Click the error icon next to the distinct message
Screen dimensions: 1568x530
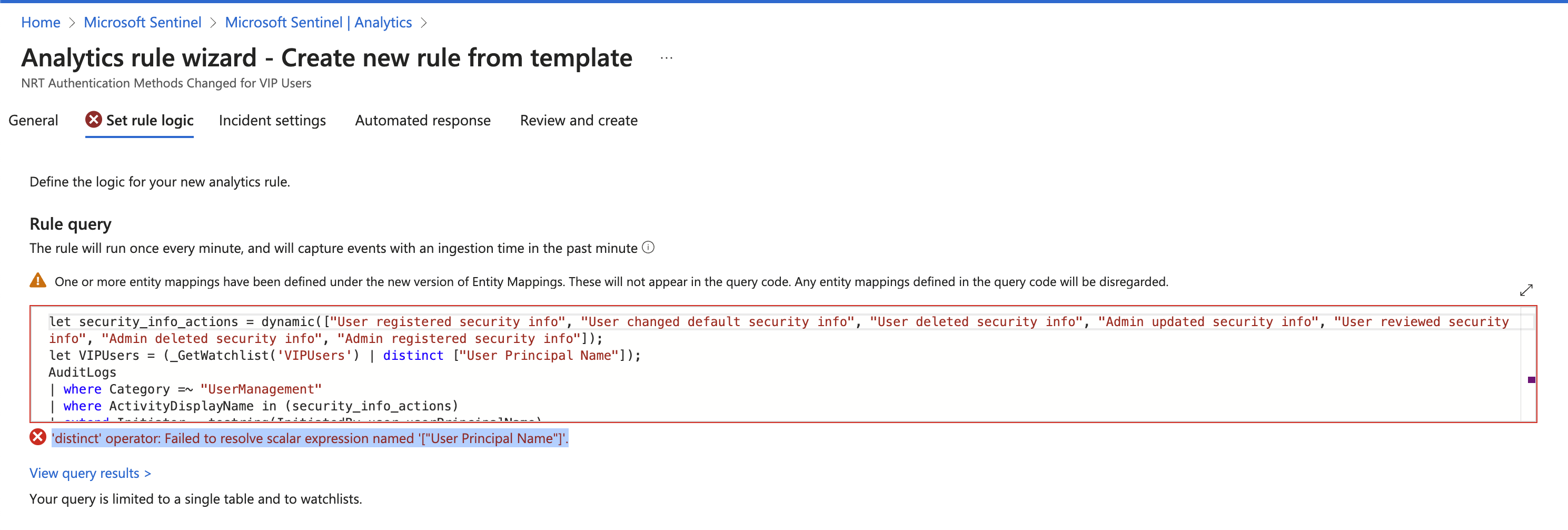[x=38, y=437]
